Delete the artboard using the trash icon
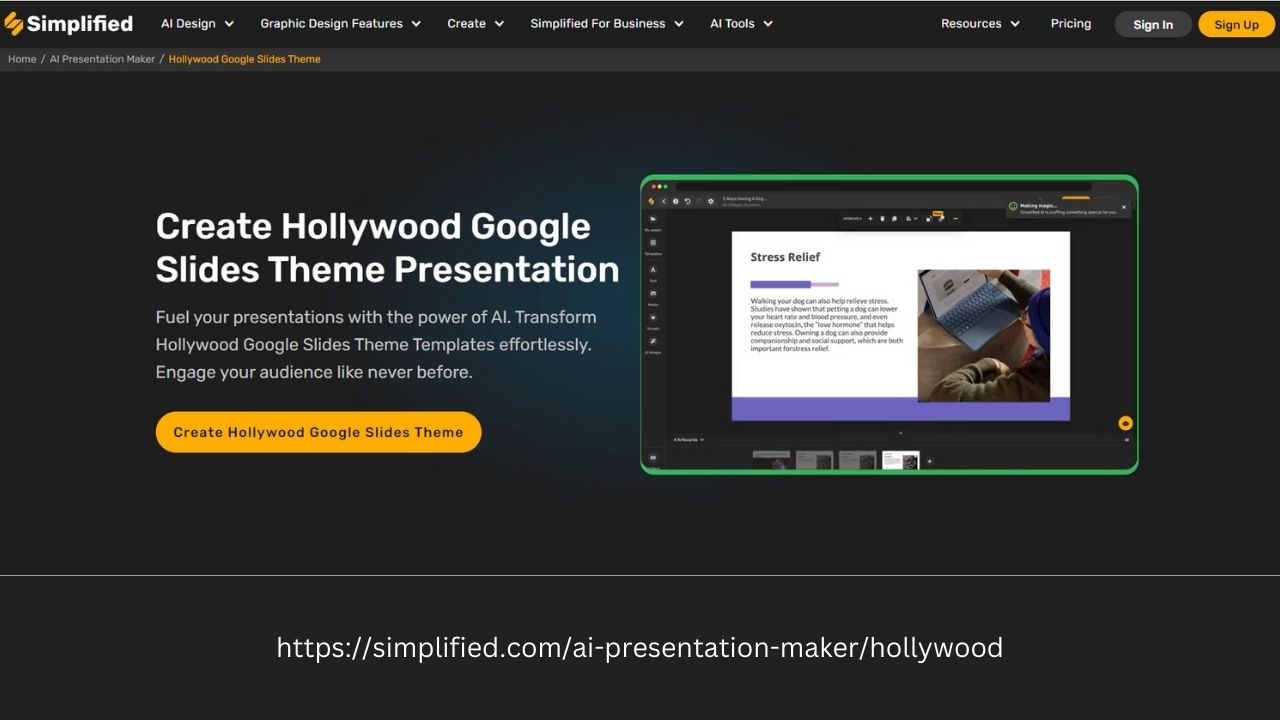 click(882, 218)
